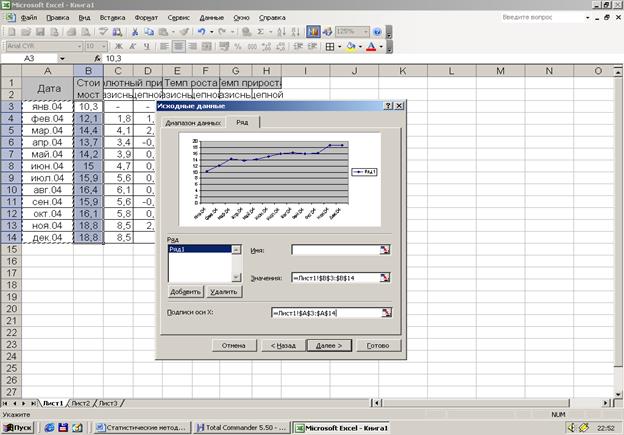Viewport: 624px width, 435px height.
Task: Click the dialog help question mark button
Action: click(x=388, y=106)
